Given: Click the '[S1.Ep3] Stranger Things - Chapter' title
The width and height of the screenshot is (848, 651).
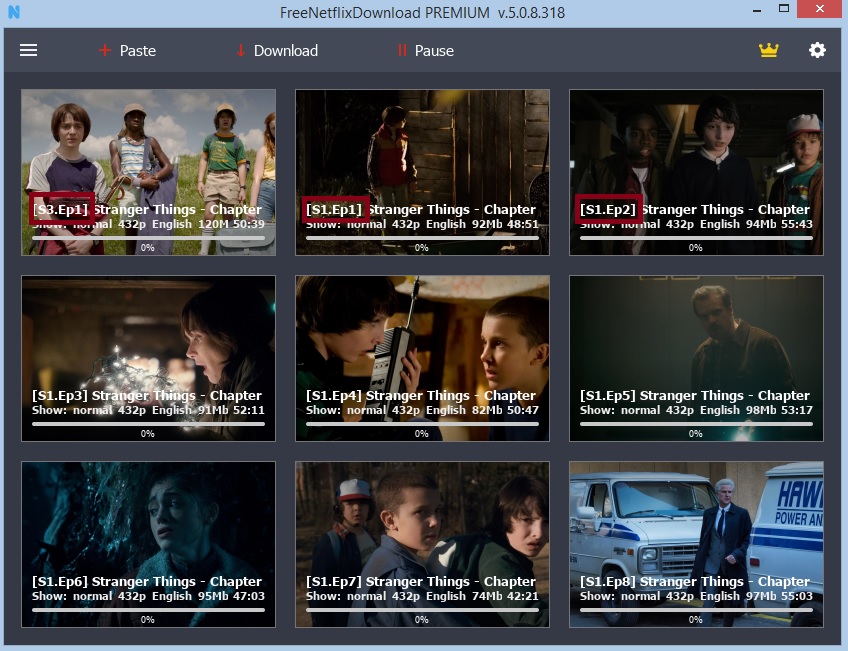Looking at the screenshot, I should (x=147, y=396).
